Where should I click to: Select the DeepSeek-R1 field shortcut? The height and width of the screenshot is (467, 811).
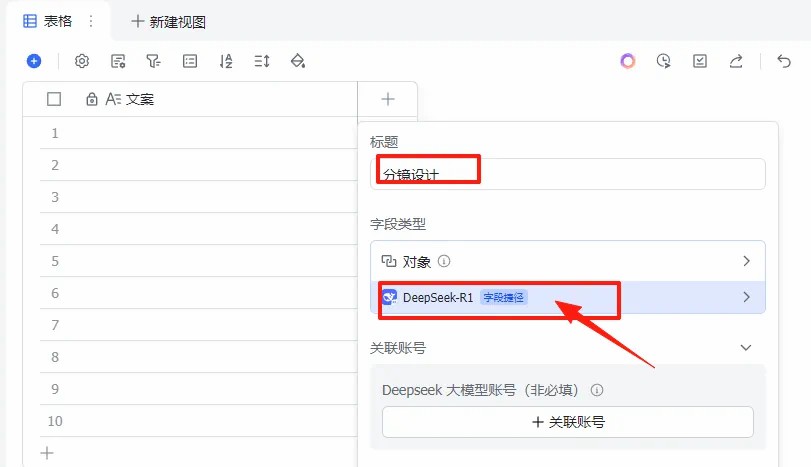567,297
